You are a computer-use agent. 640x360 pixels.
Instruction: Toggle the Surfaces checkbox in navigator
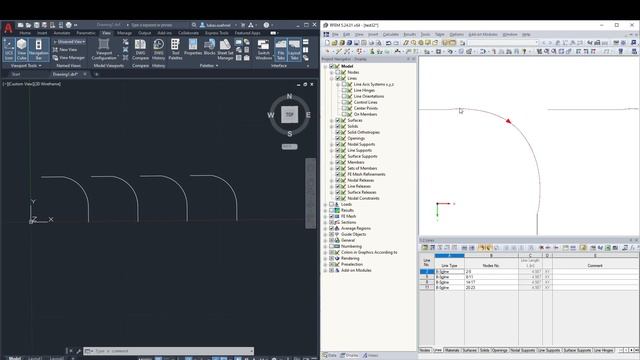click(x=338, y=120)
